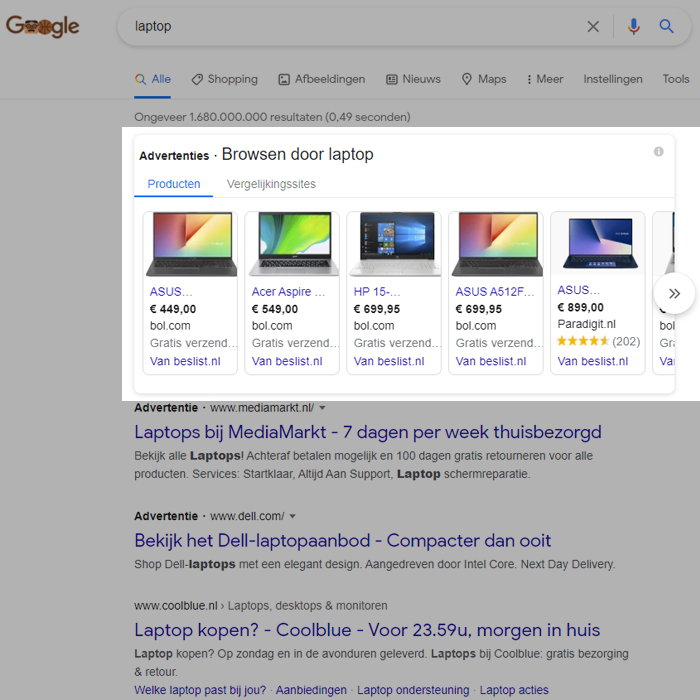Click the HP 15- product title
The height and width of the screenshot is (700, 700).
(377, 292)
